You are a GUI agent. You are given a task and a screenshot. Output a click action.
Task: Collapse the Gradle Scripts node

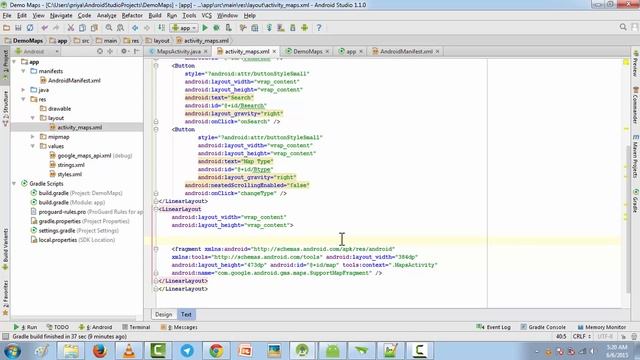click(x=14, y=184)
